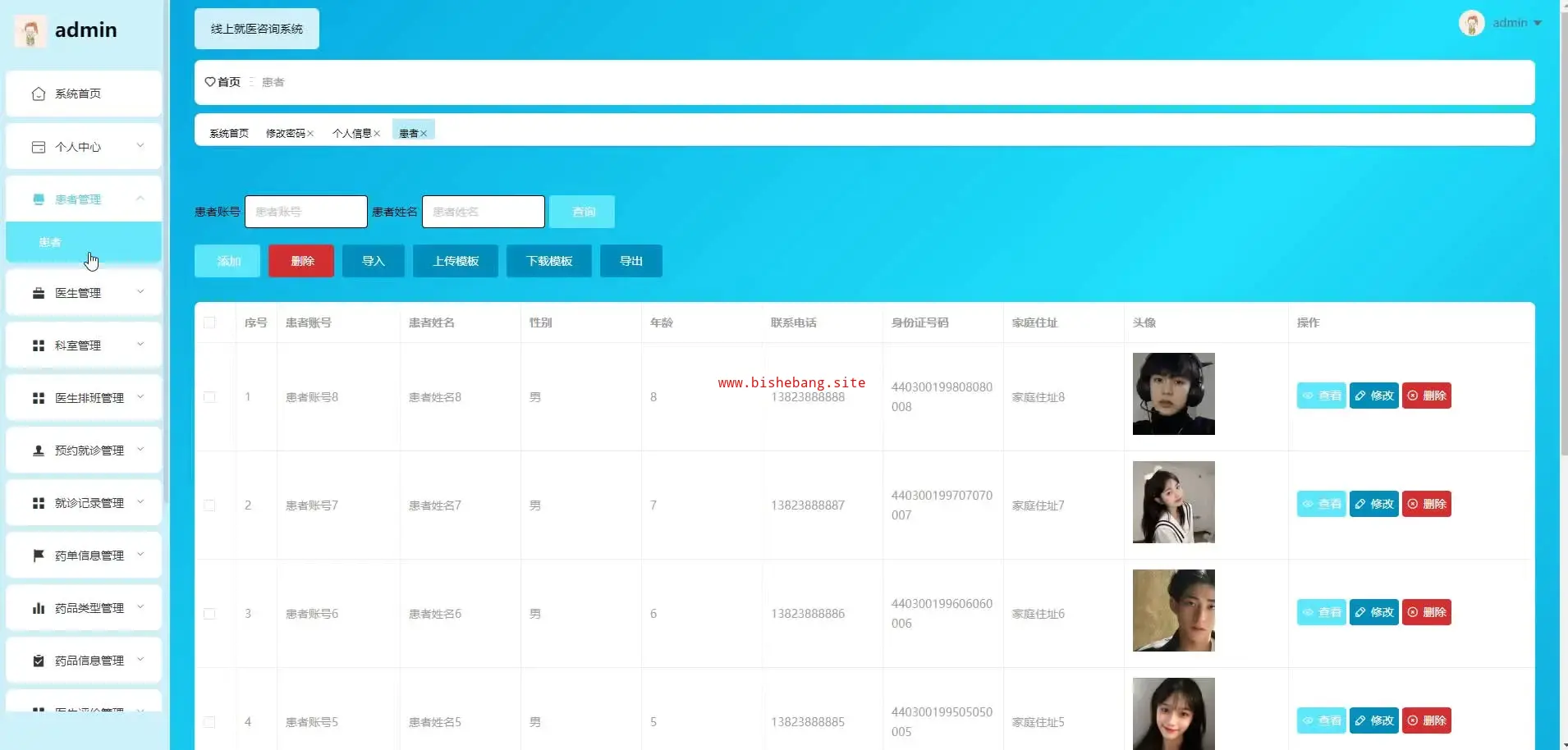1568x750 pixels.
Task: Click the home icon beside 系统首页
Action: [x=39, y=94]
